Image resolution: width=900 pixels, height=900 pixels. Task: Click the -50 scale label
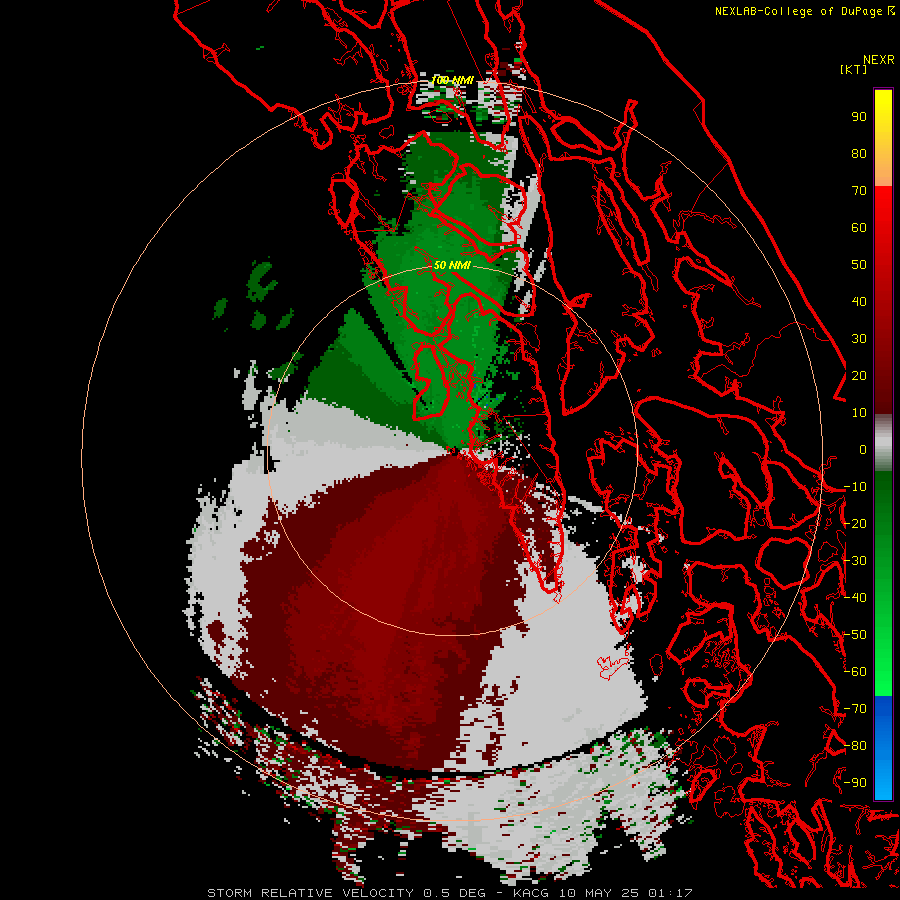[855, 635]
